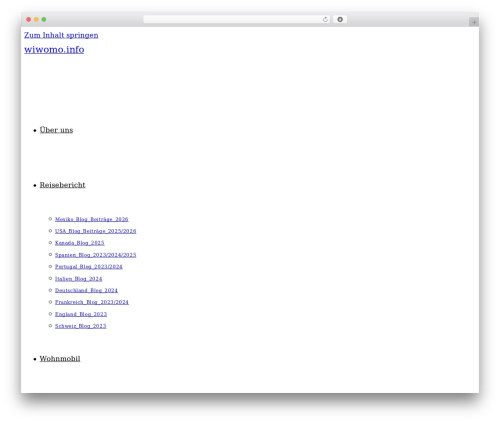The height and width of the screenshot is (423, 500).
Task: Open the Italien Blog 2024 link
Action: click(79, 278)
